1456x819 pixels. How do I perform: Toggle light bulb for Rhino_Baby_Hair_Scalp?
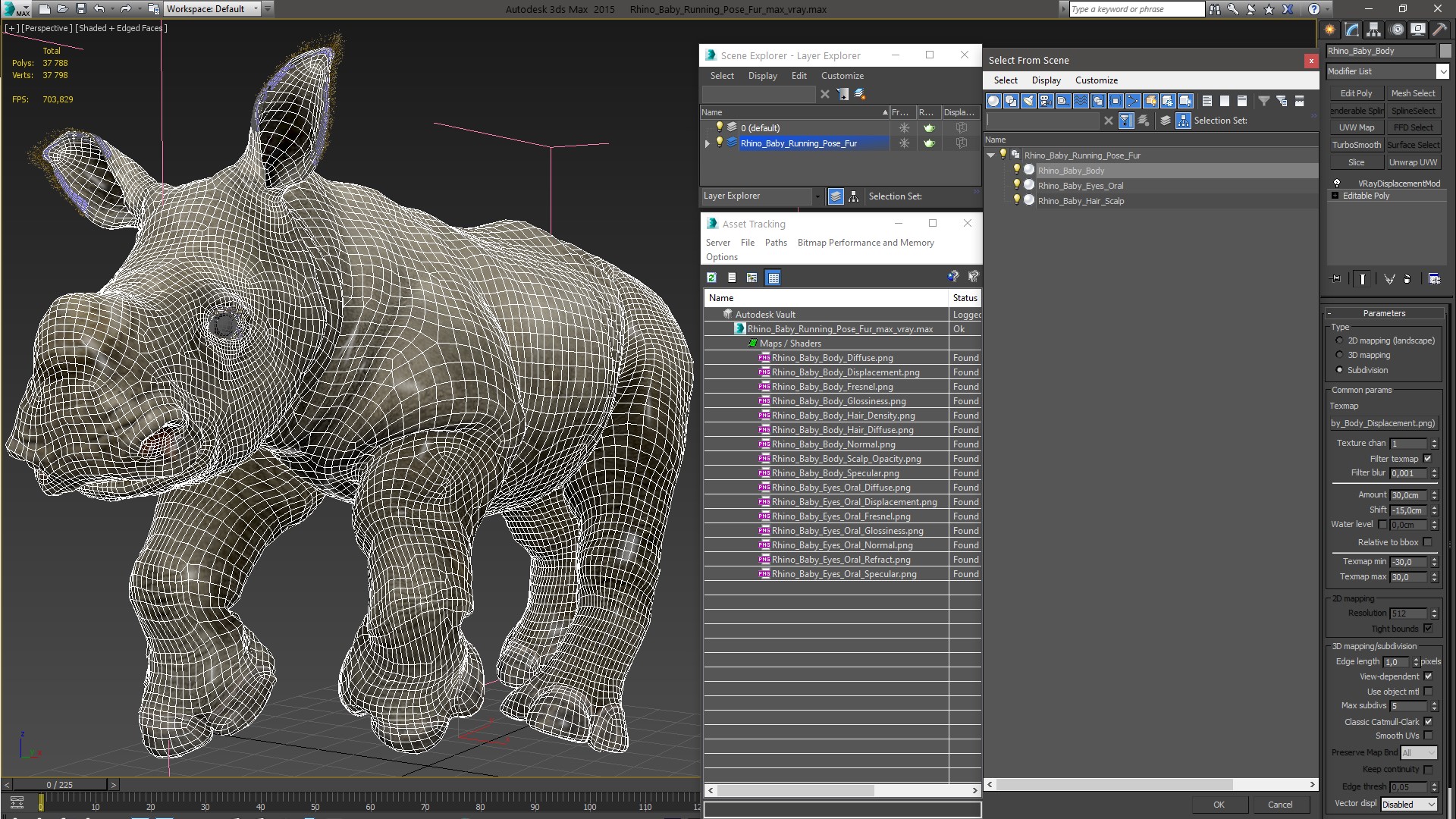pyautogui.click(x=1017, y=200)
